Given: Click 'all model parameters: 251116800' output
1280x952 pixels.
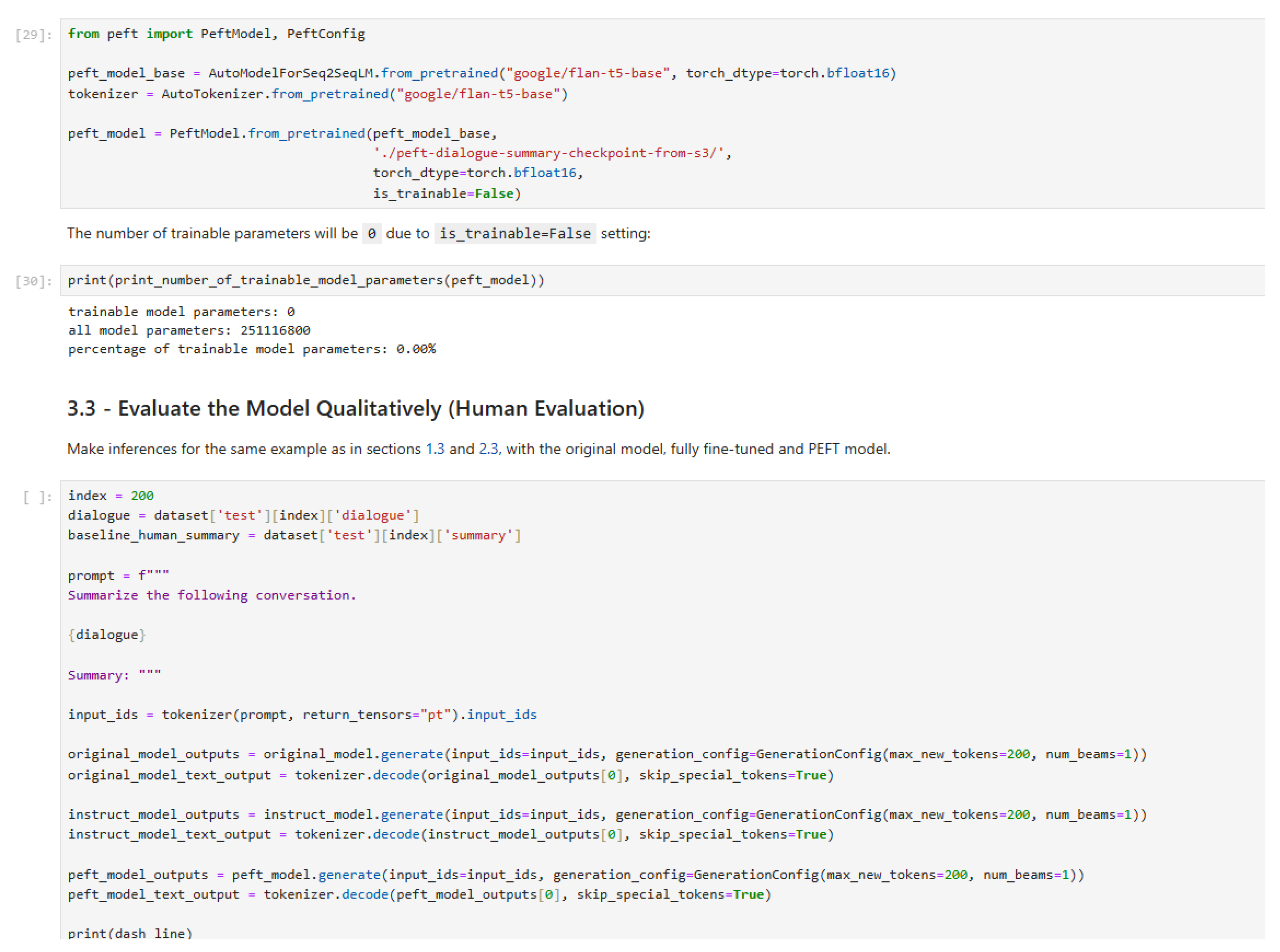Looking at the screenshot, I should [x=189, y=330].
